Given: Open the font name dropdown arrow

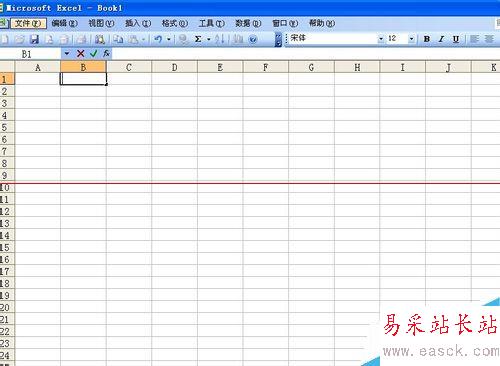Looking at the screenshot, I should 381,39.
